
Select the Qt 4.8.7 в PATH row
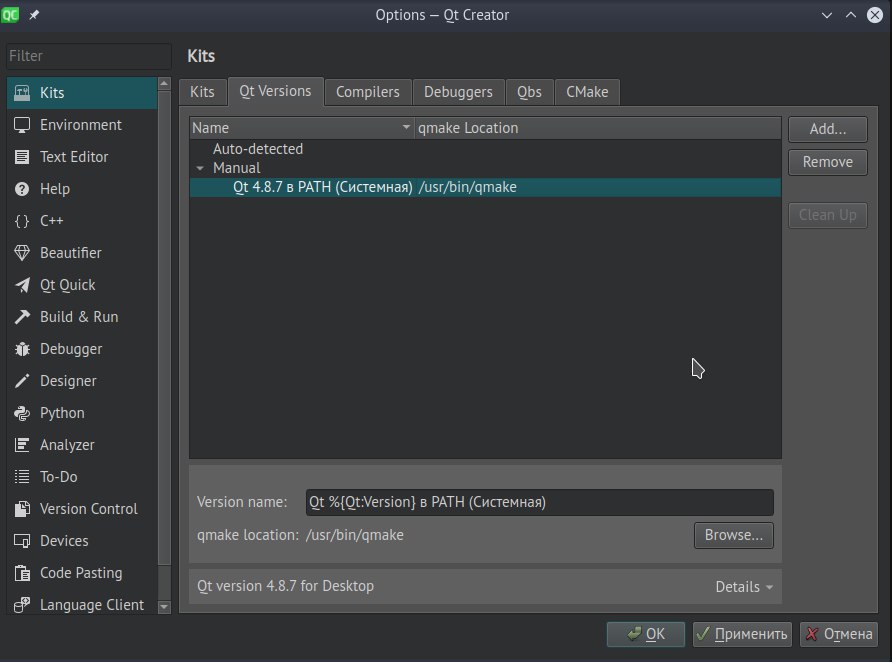coord(485,187)
